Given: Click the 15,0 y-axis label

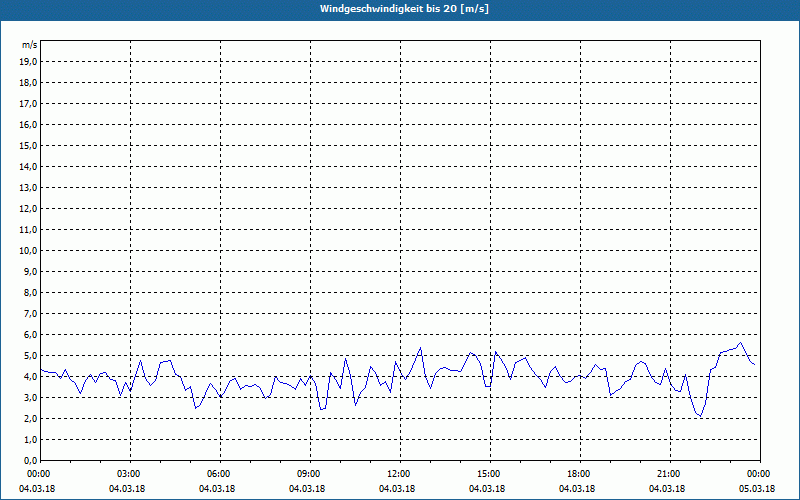Looking at the screenshot, I should [29, 145].
